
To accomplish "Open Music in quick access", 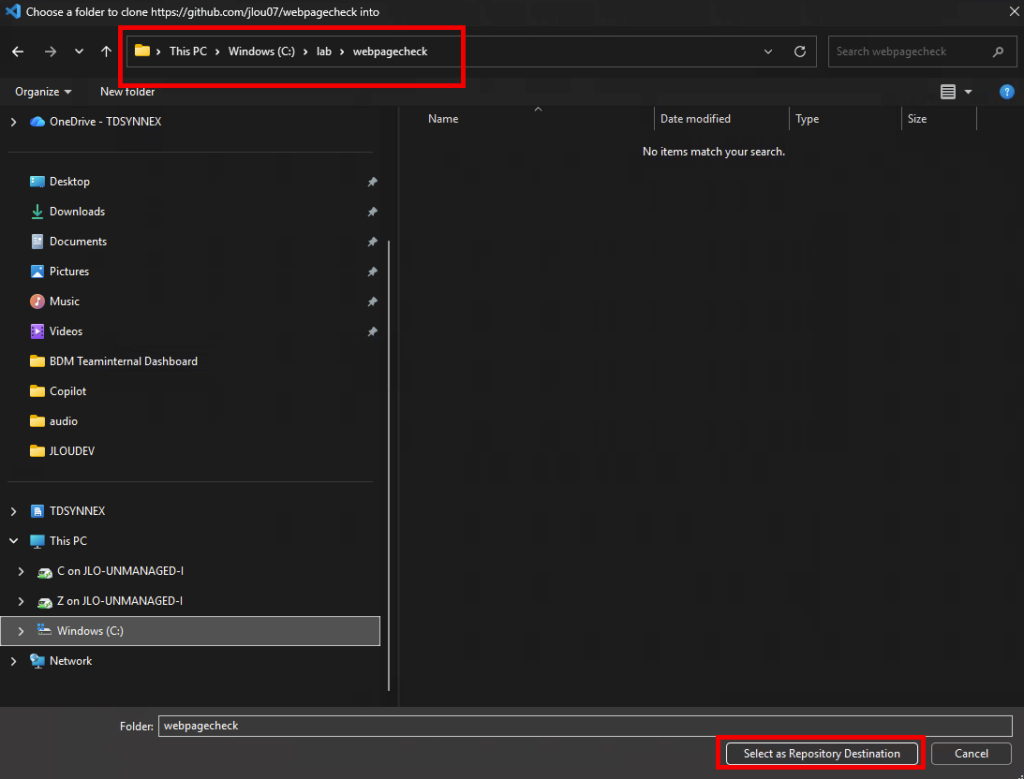I will pos(64,302).
